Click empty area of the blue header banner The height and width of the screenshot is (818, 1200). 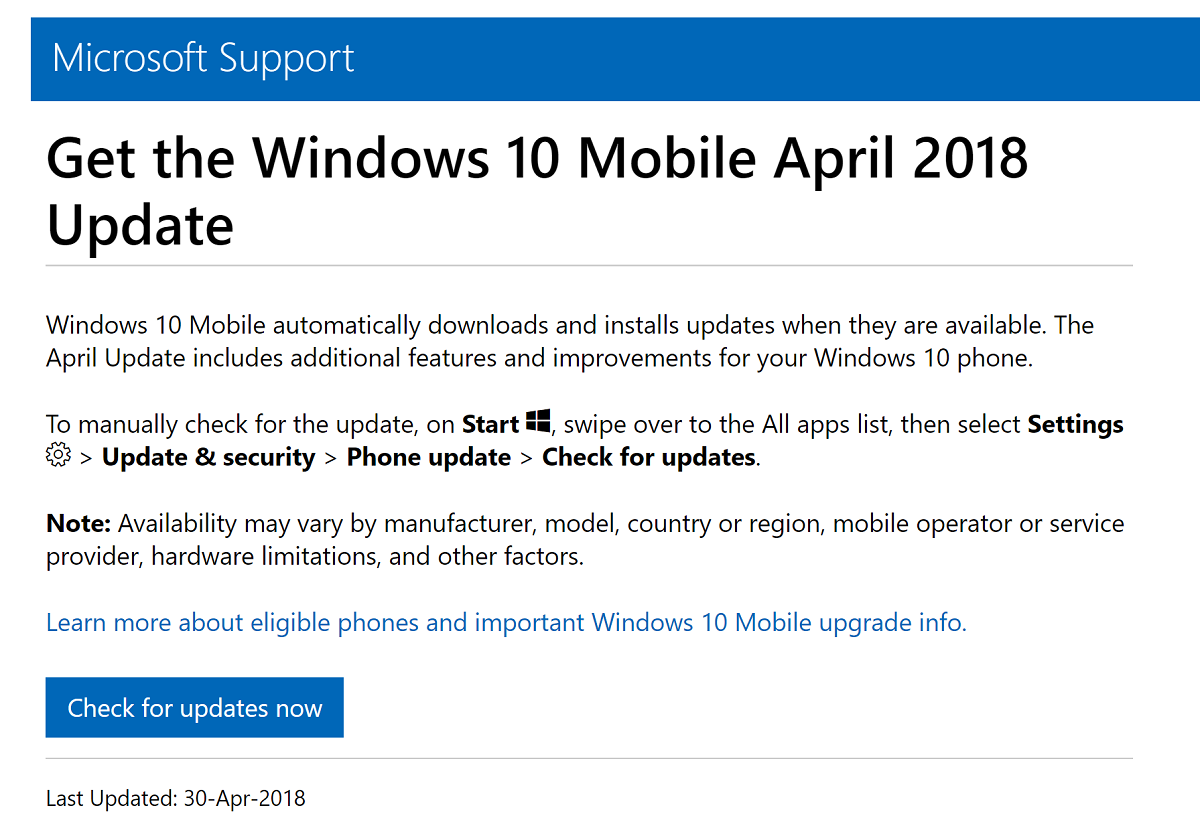pyautogui.click(x=780, y=58)
